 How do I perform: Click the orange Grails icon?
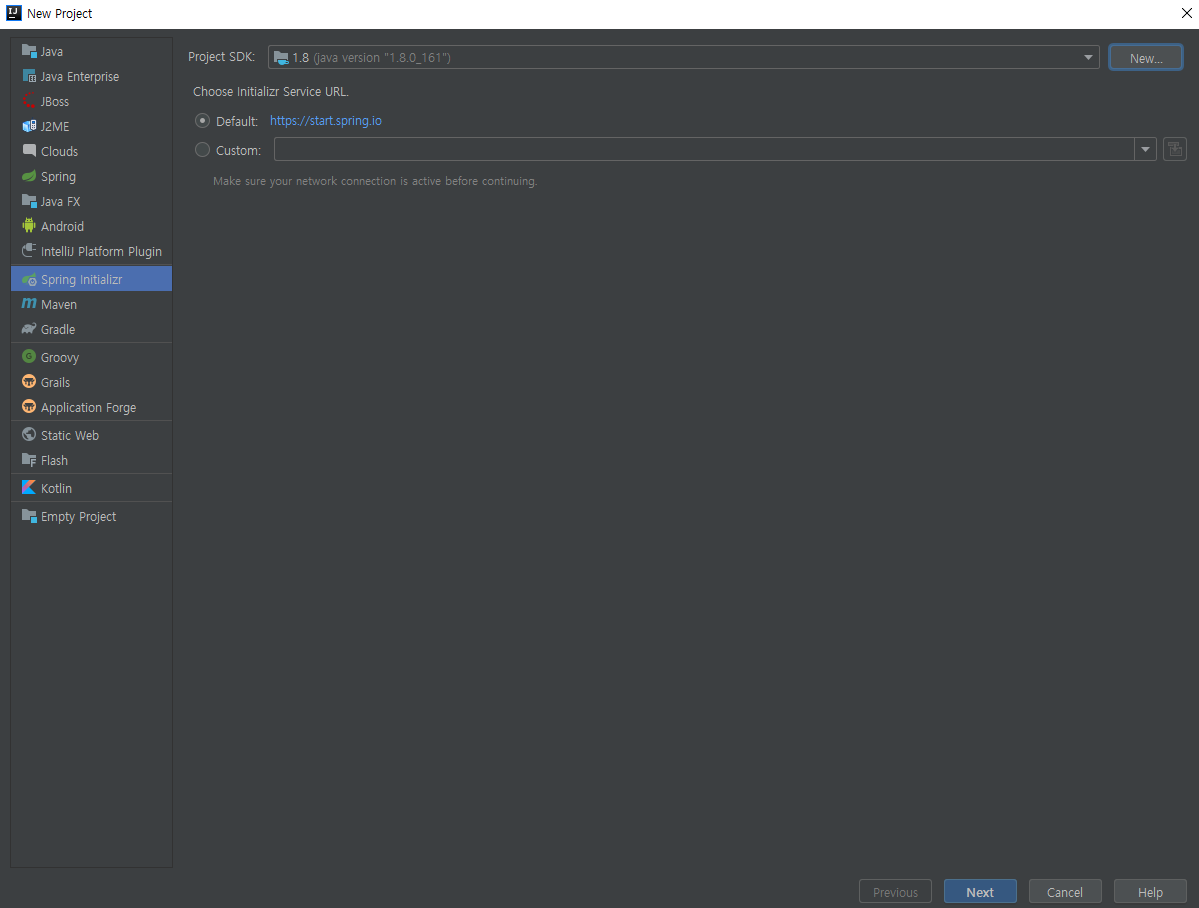(x=29, y=382)
